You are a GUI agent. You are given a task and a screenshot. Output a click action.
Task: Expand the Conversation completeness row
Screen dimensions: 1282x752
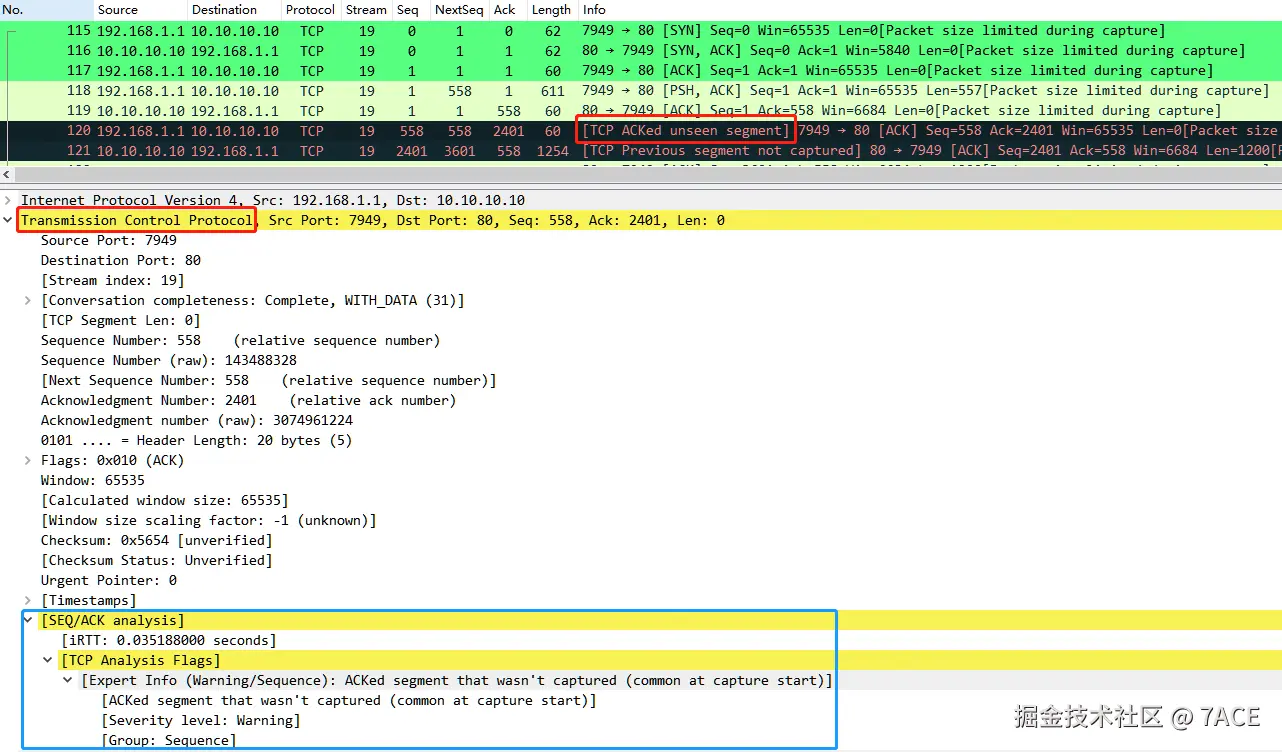tap(28, 300)
